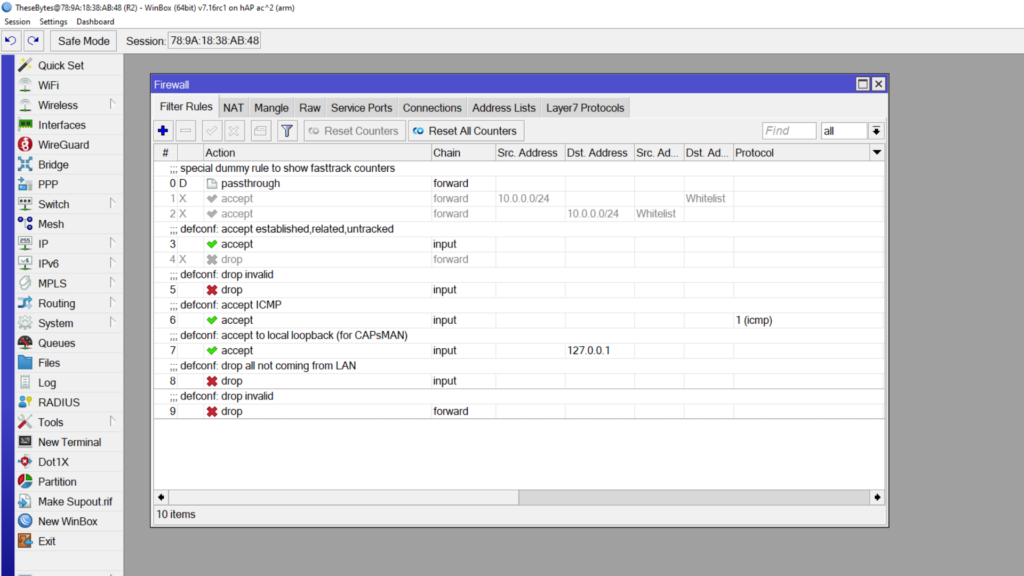Viewport: 1024px width, 576px height.
Task: Launch New Terminal from sidebar
Action: (69, 442)
